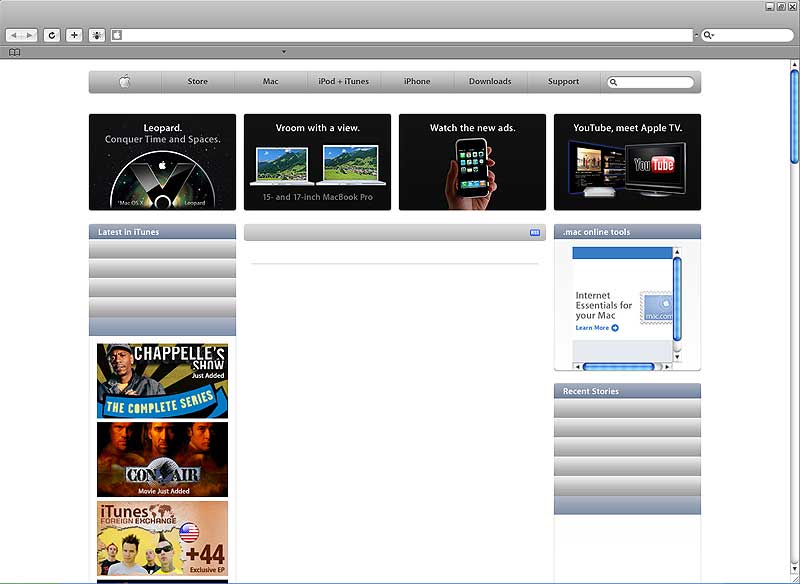Click the Apple site search field
This screenshot has height=584, width=800.
(657, 83)
